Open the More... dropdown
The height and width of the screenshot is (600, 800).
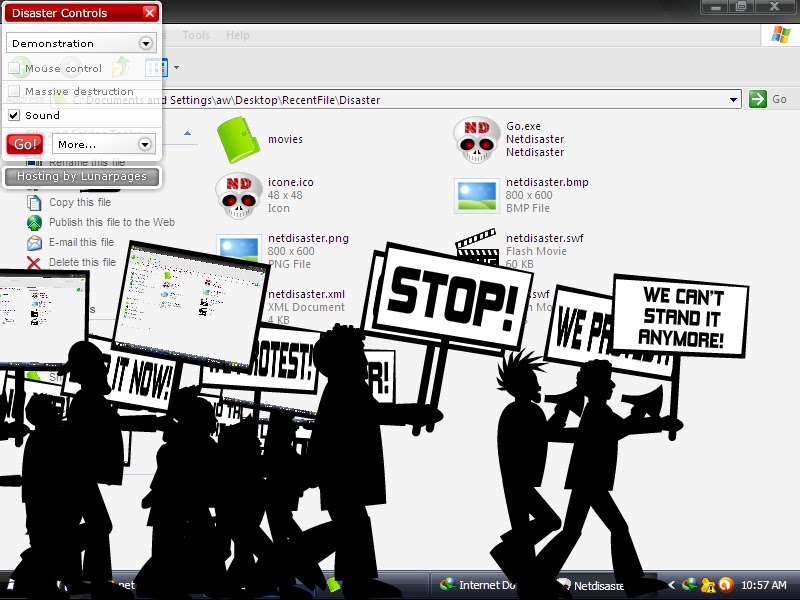coord(104,144)
